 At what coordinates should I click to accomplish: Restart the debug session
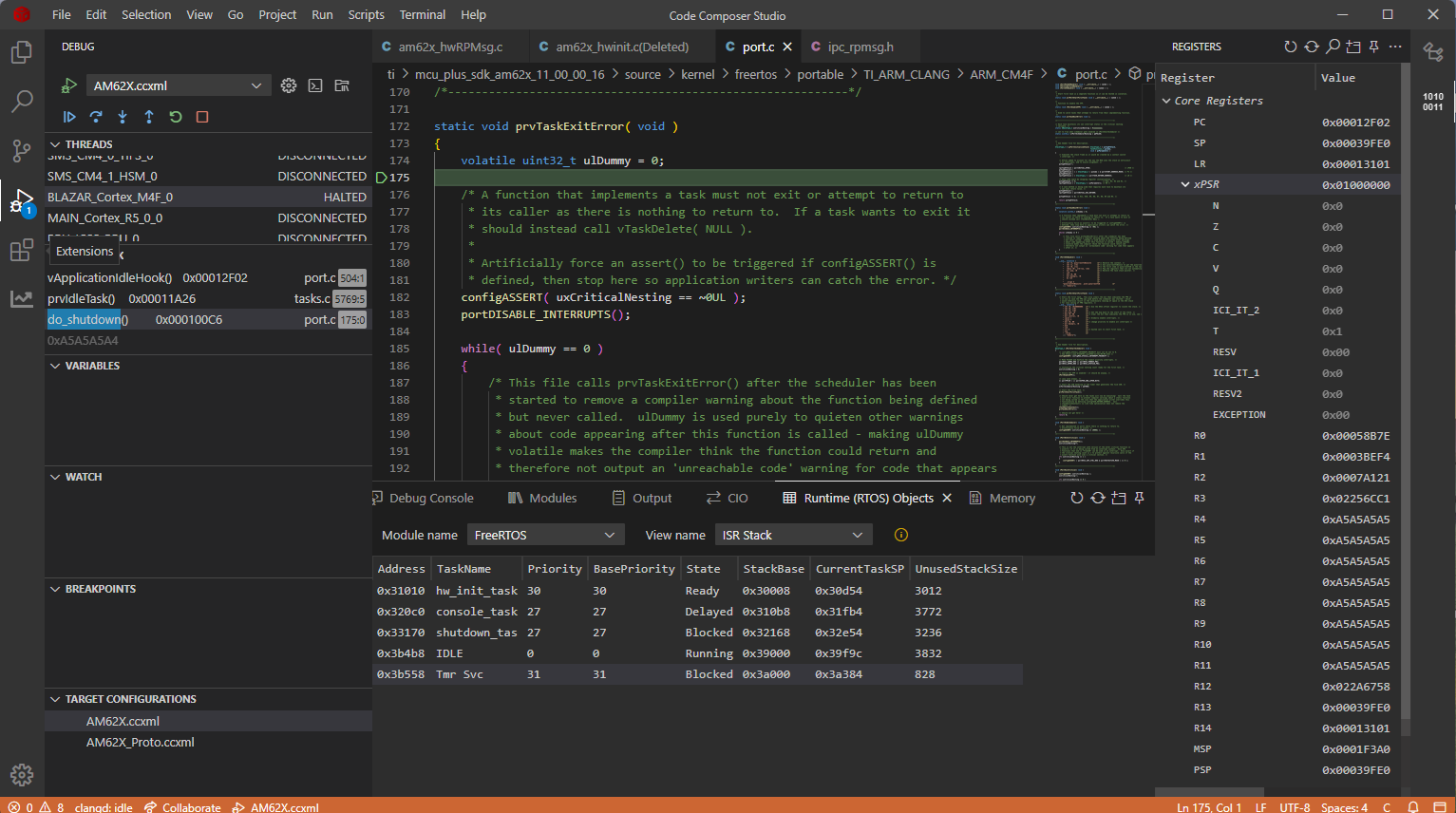[x=176, y=117]
